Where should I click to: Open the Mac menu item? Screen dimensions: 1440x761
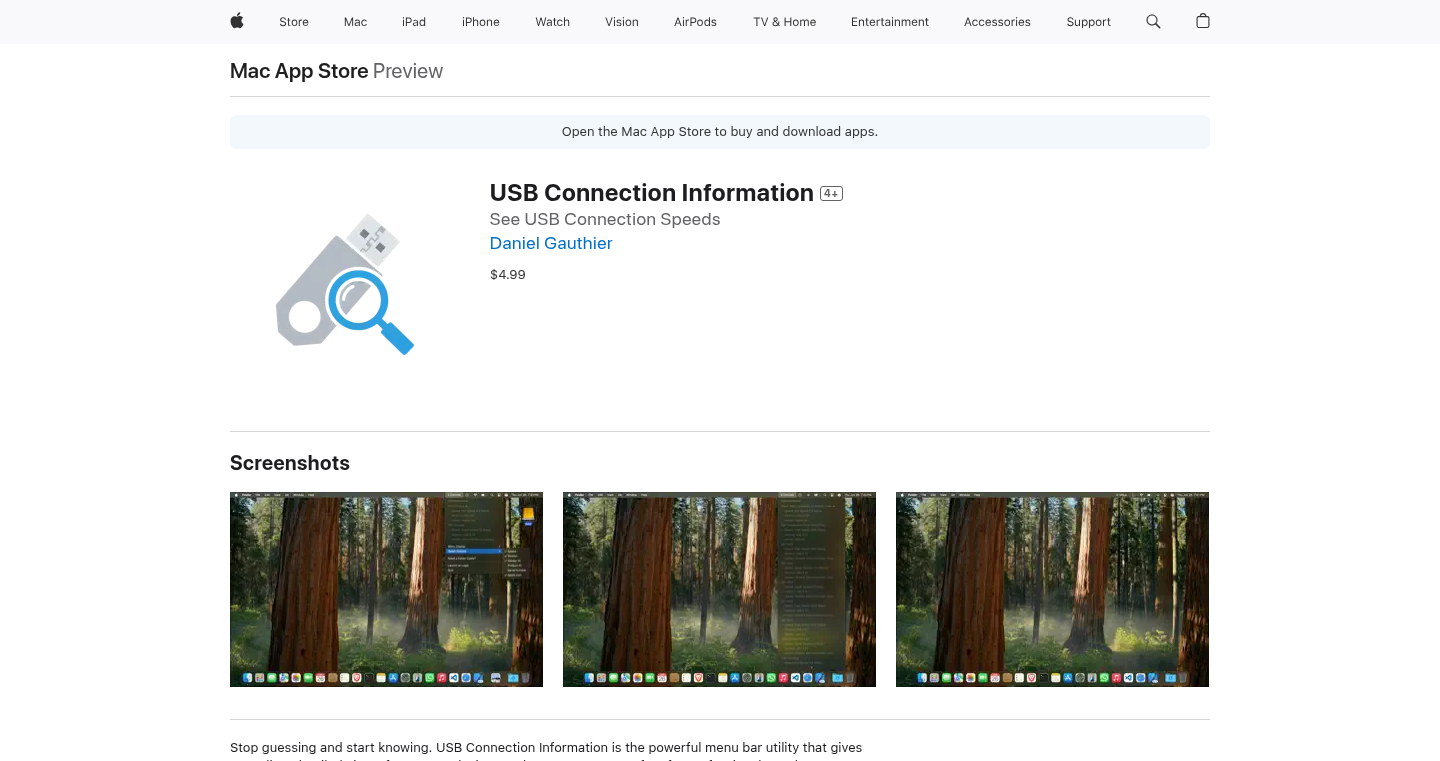pos(355,22)
